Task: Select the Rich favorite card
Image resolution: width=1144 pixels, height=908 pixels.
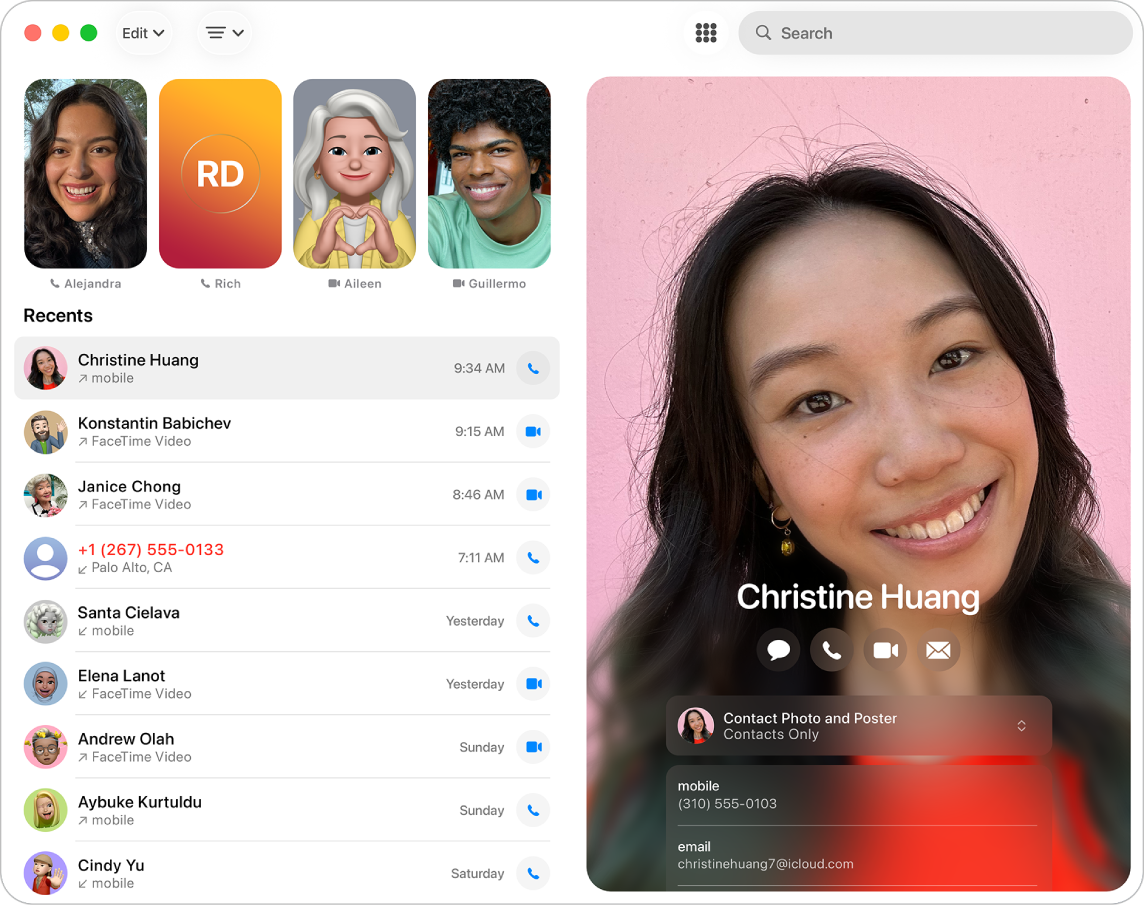Action: (220, 174)
